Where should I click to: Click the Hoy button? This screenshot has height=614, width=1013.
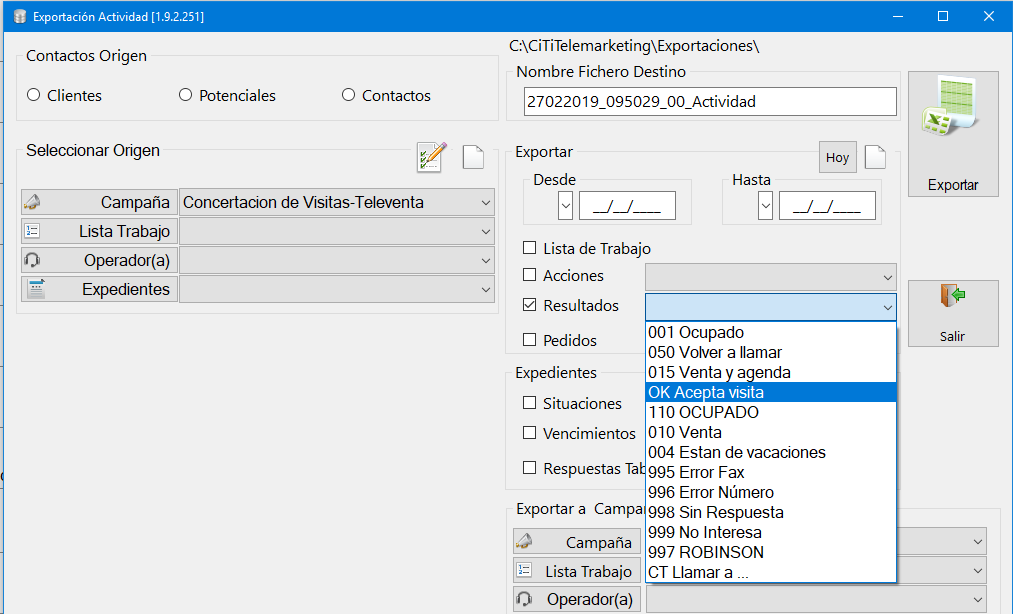click(837, 157)
